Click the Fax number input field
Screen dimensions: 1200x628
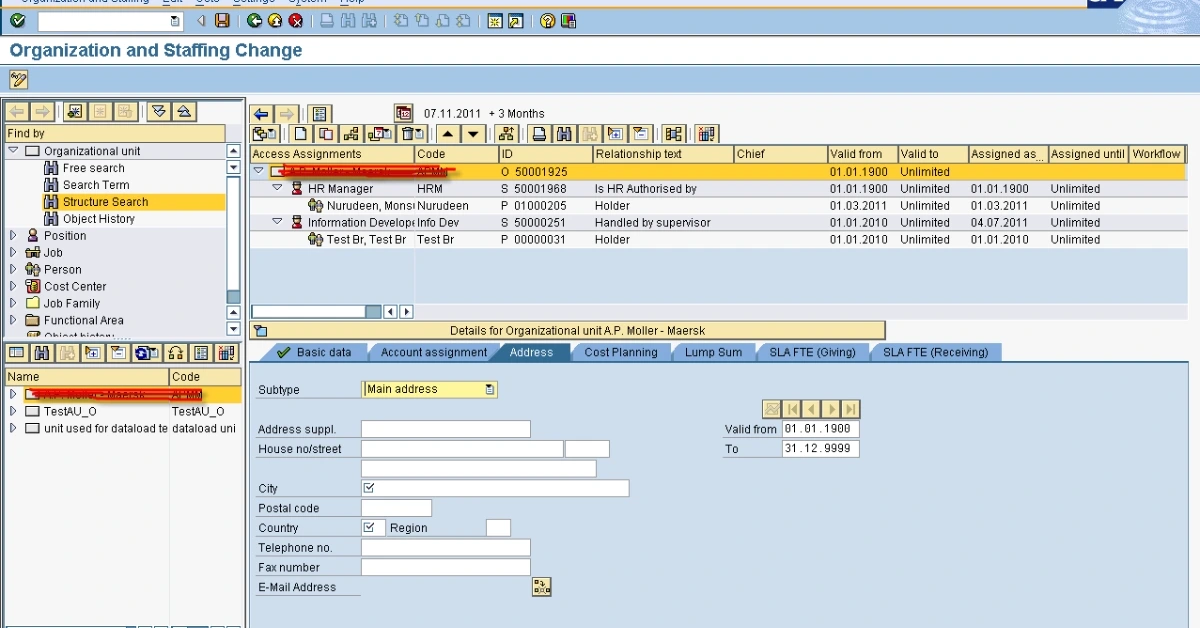click(x=446, y=567)
